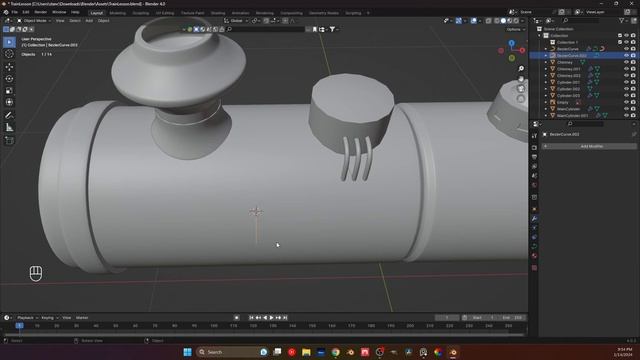Image resolution: width=640 pixels, height=360 pixels.
Task: Click the timeline current frame marker
Action: [x=19, y=326]
